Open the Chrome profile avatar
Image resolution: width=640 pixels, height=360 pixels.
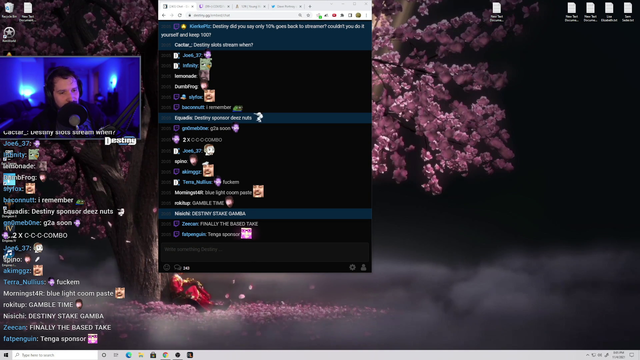pyautogui.click(x=358, y=15)
